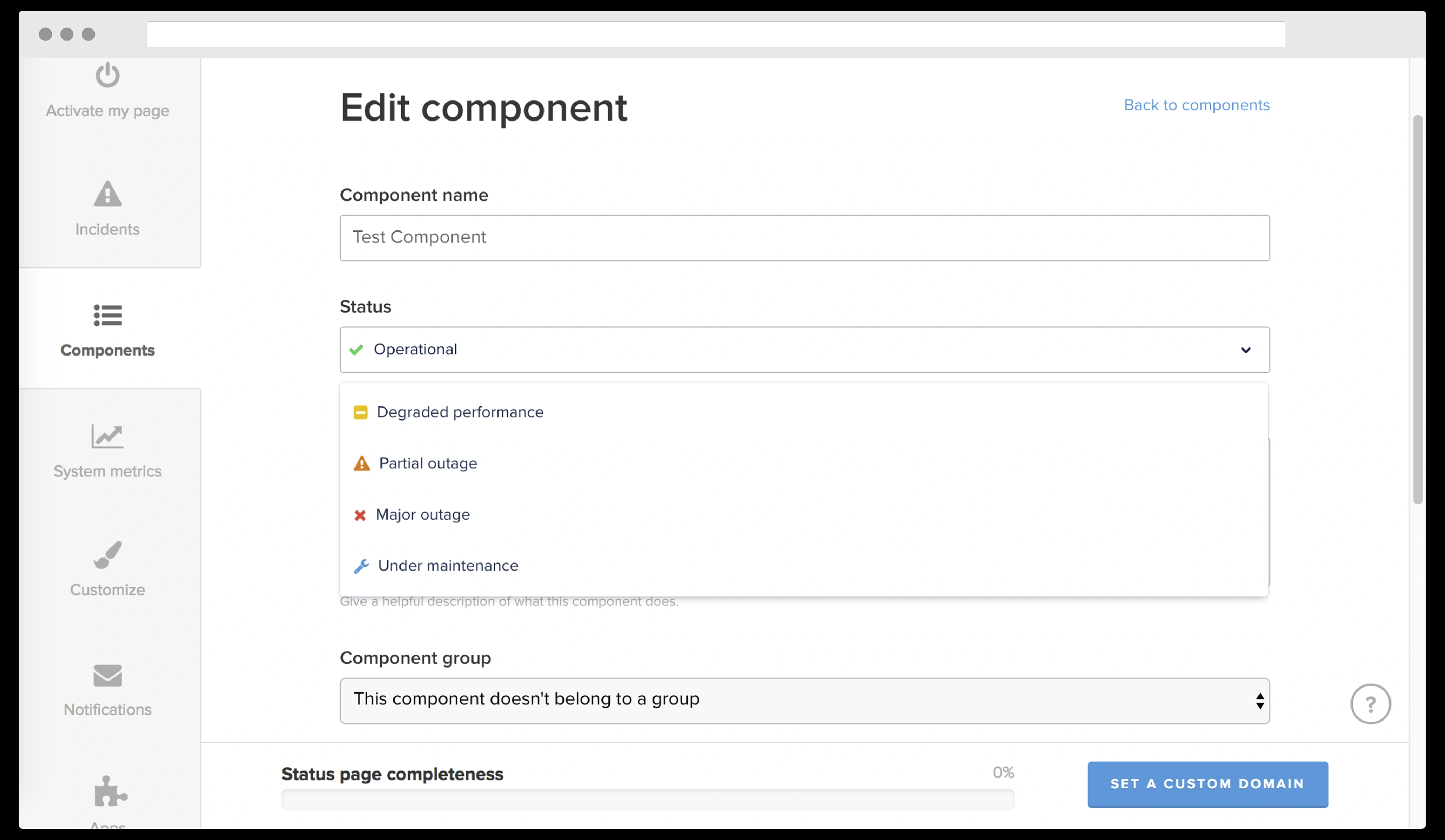Image resolution: width=1445 pixels, height=840 pixels.
Task: Select Degraded performance status option
Action: (x=460, y=412)
